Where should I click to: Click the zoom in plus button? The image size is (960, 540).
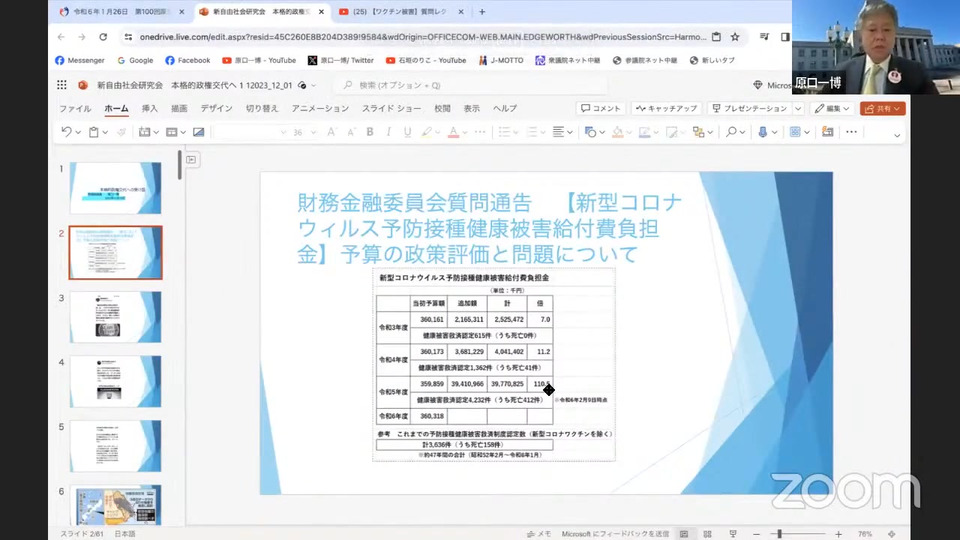[x=838, y=534]
